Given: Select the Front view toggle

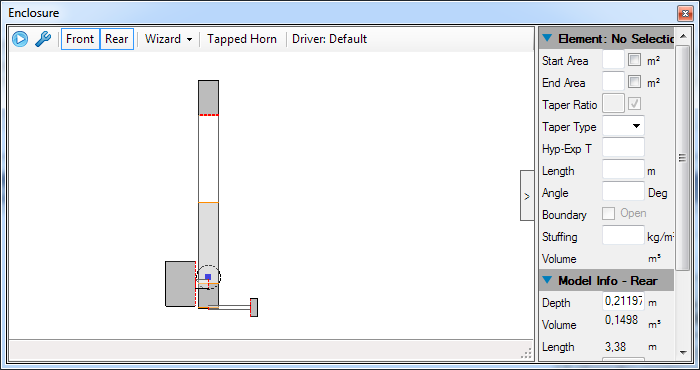Looking at the screenshot, I should 80,39.
